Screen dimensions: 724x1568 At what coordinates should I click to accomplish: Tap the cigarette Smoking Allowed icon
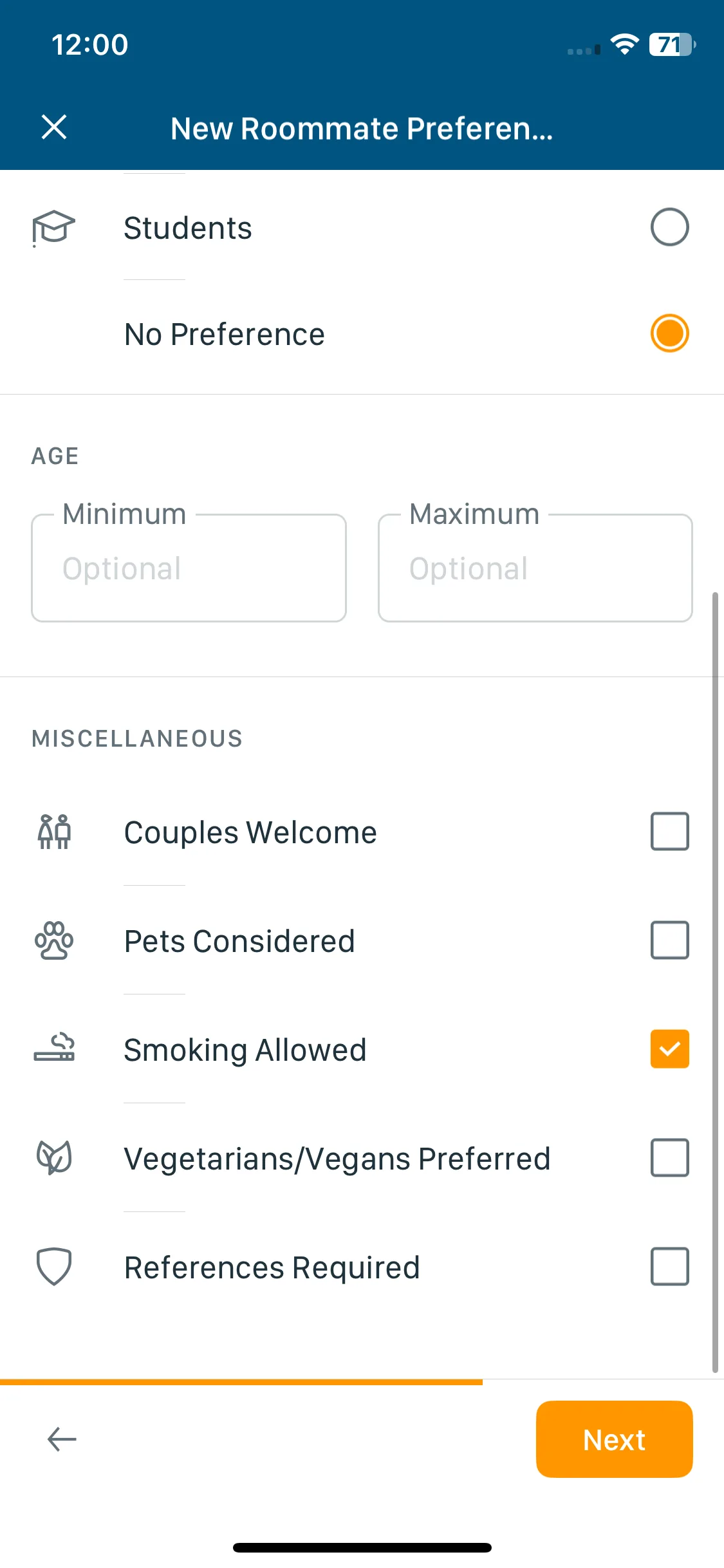[54, 1048]
